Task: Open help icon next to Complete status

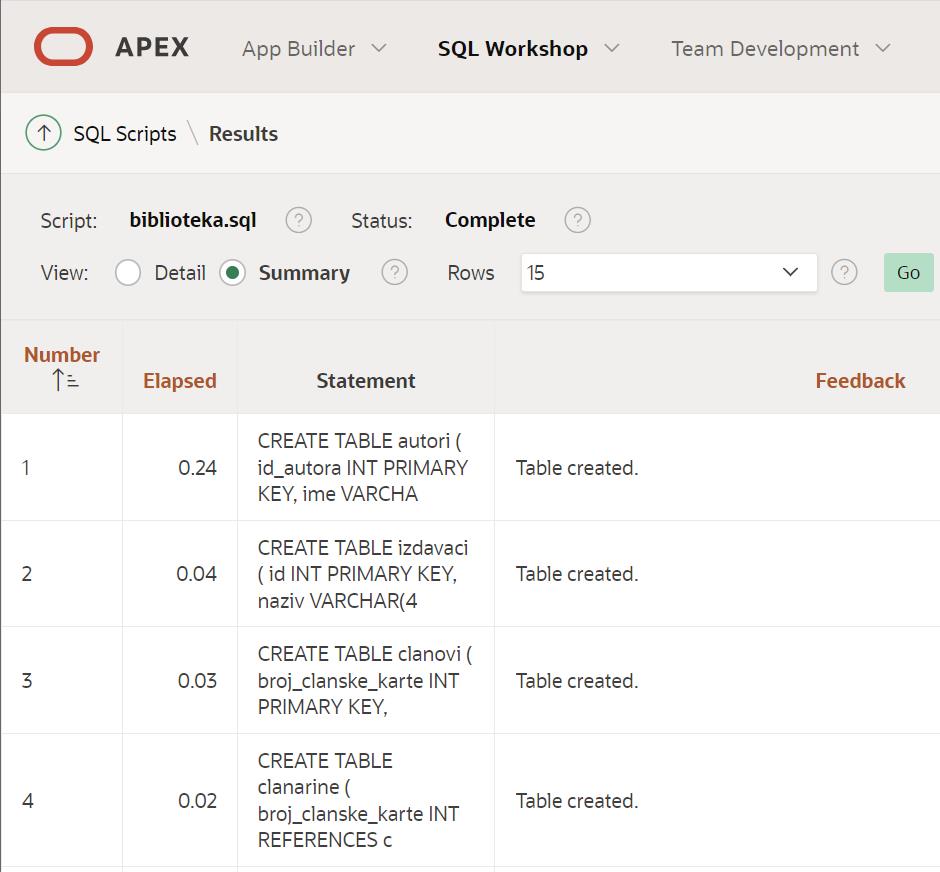Action: tap(577, 220)
